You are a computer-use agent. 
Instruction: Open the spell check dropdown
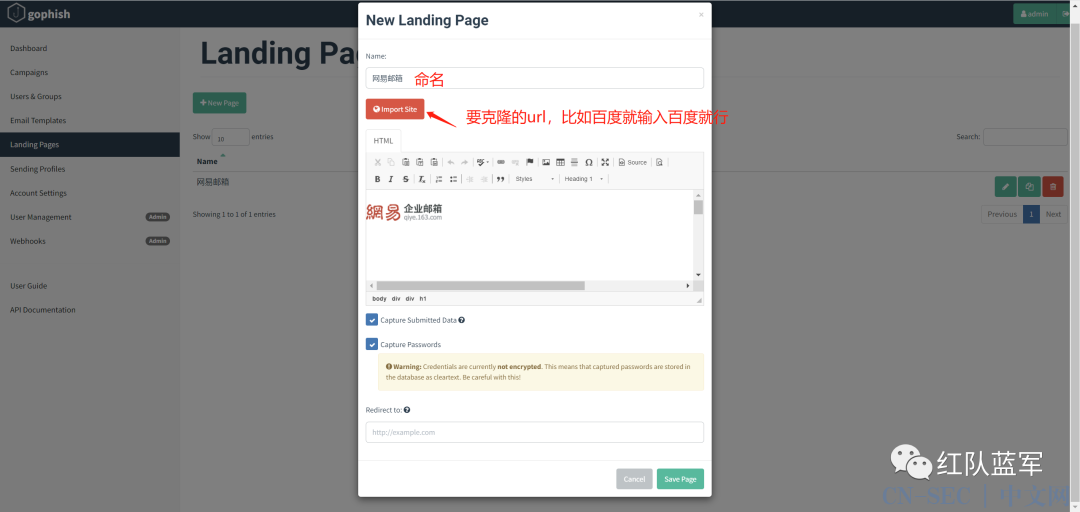click(482, 162)
